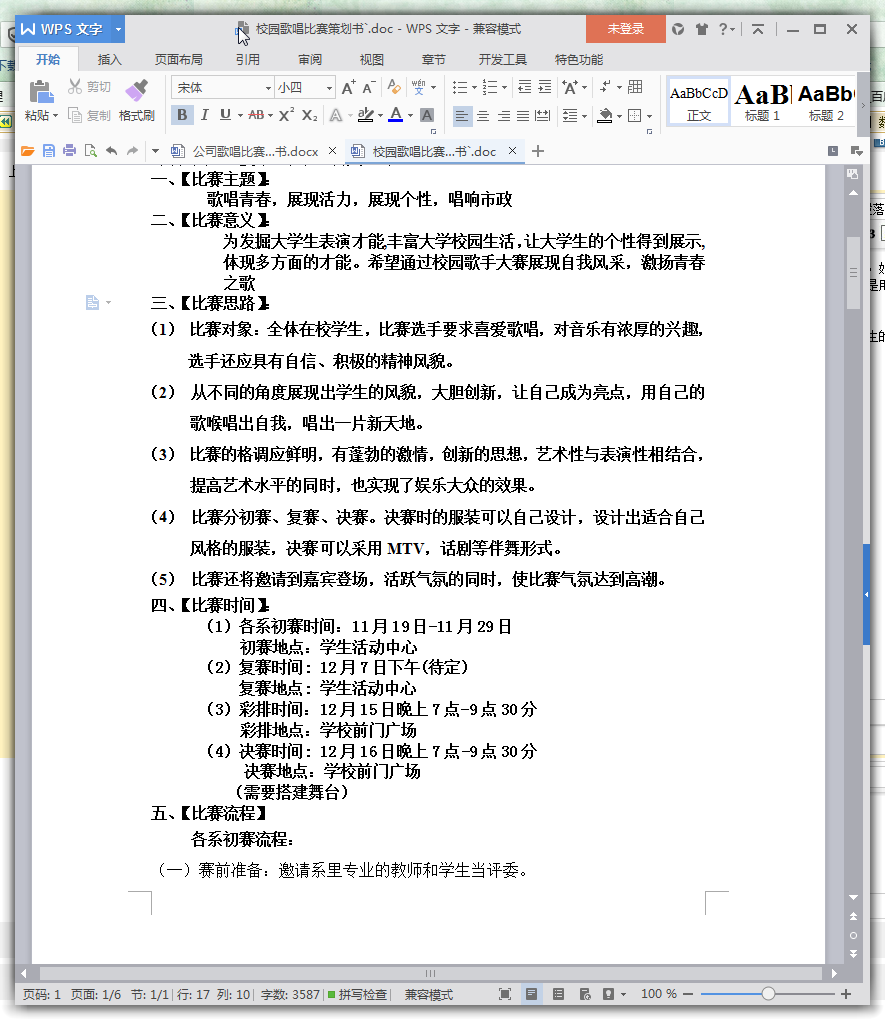The image size is (885, 1020).
Task: Open the numbered list dropdown
Action: (504, 88)
